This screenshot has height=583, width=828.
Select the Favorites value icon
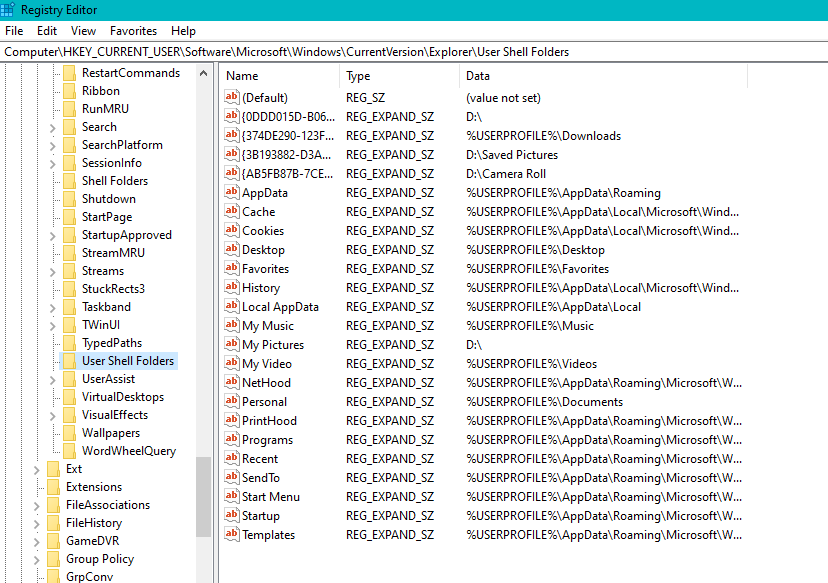(x=231, y=268)
